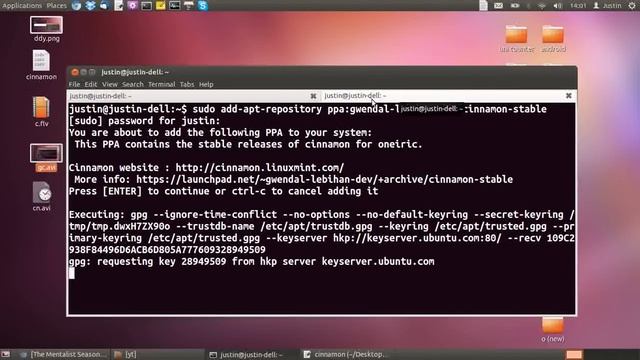Click the 14:01 clock in the panel
The height and width of the screenshot is (360, 640).
[x=578, y=6]
